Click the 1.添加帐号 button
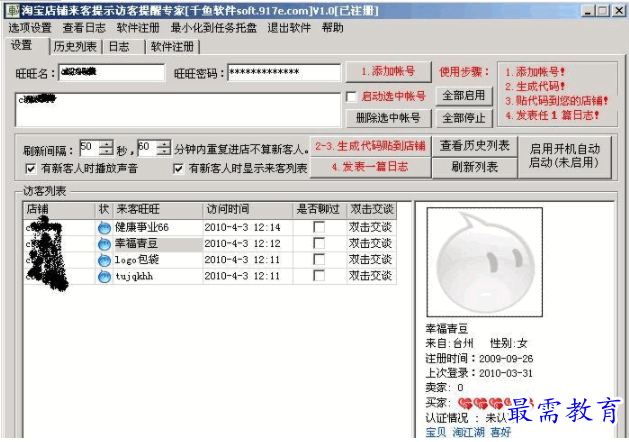The height and width of the screenshot is (442, 629). (388, 72)
